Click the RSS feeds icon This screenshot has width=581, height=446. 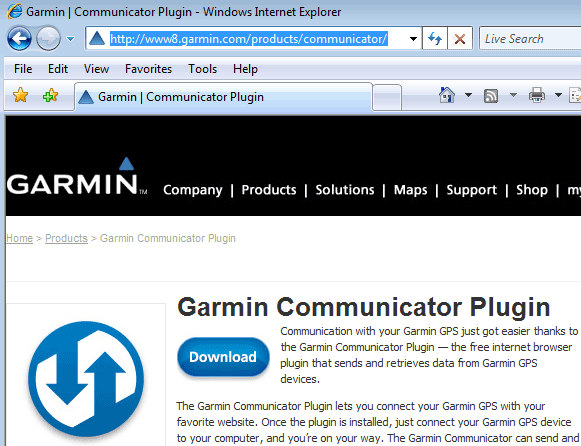click(x=491, y=96)
